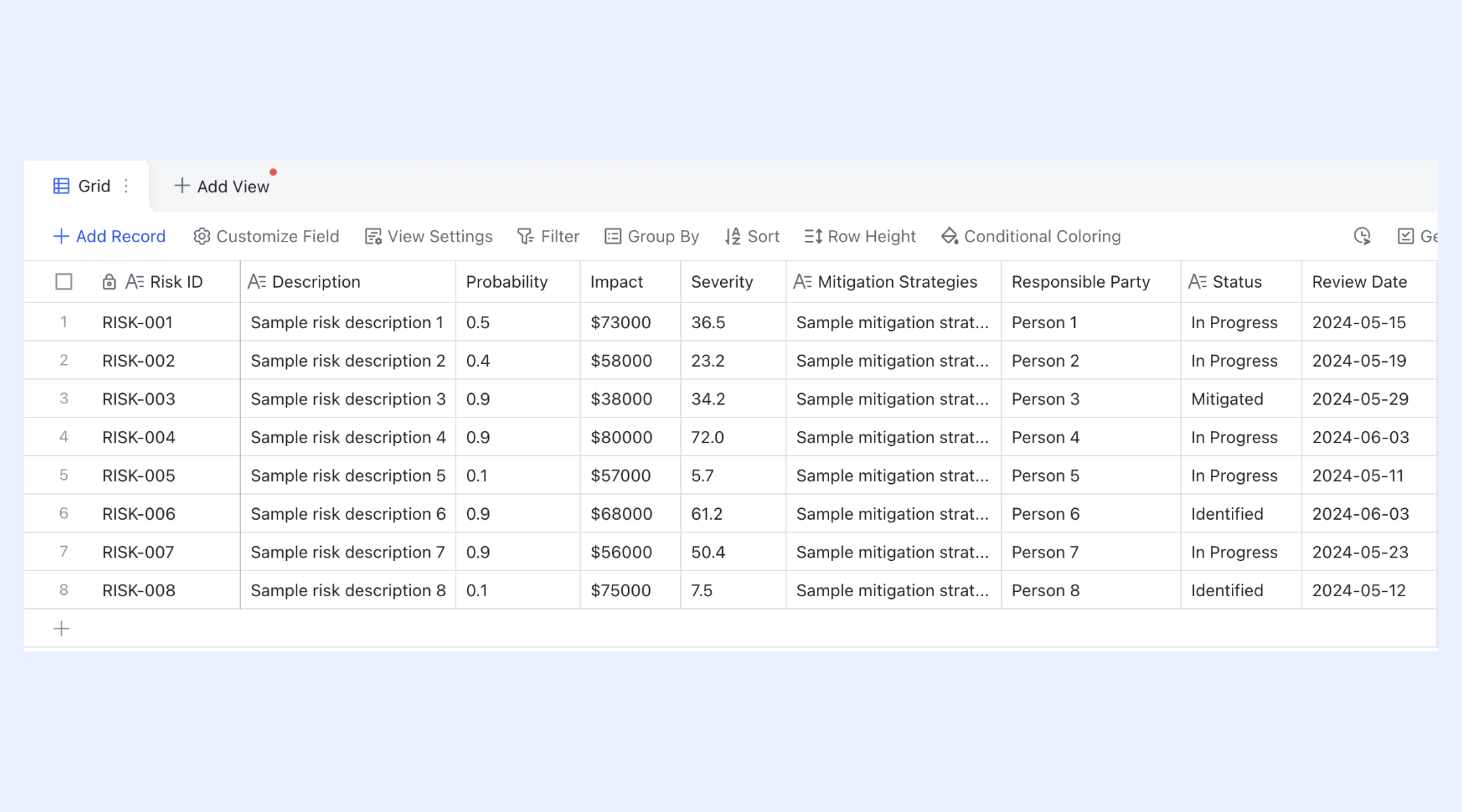Click the 2024-05-29 review date cell
Viewport: 1462px width, 812px height.
1369,399
